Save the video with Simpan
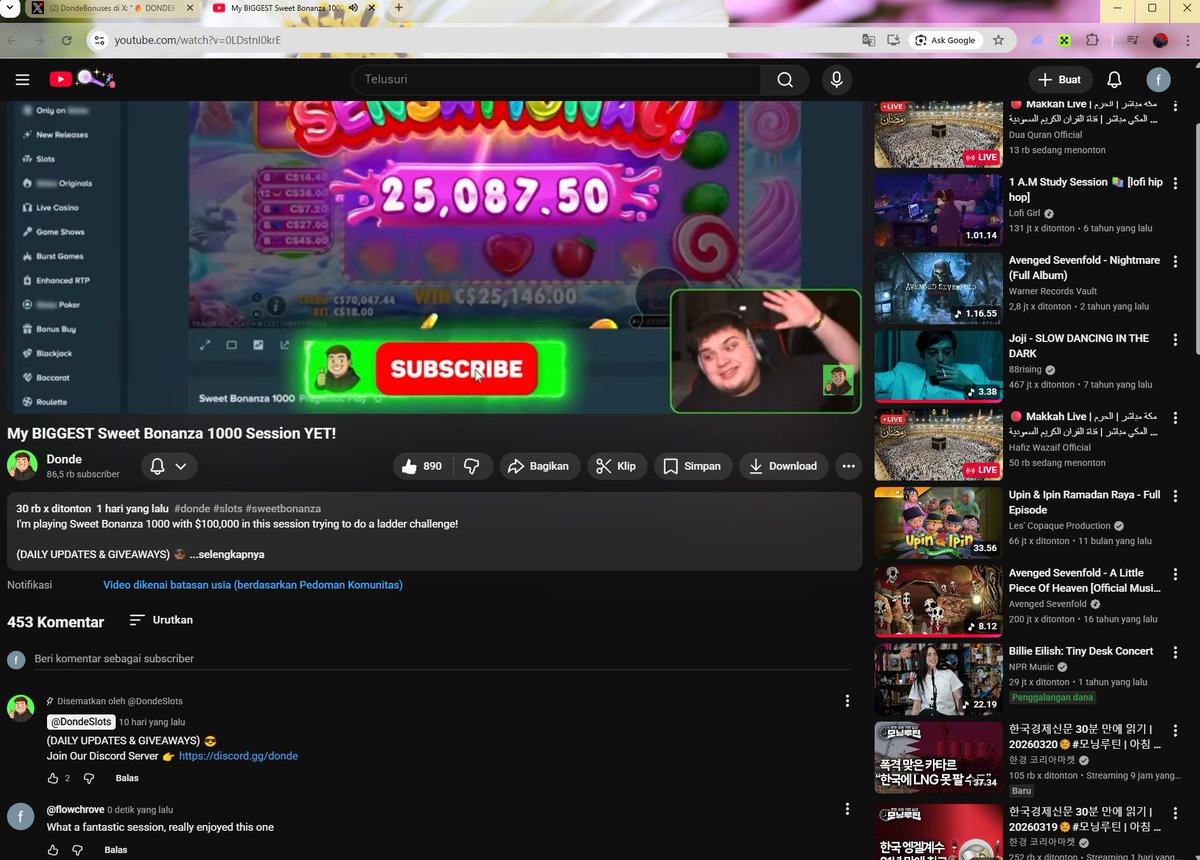The image size is (1200, 860). [693, 466]
